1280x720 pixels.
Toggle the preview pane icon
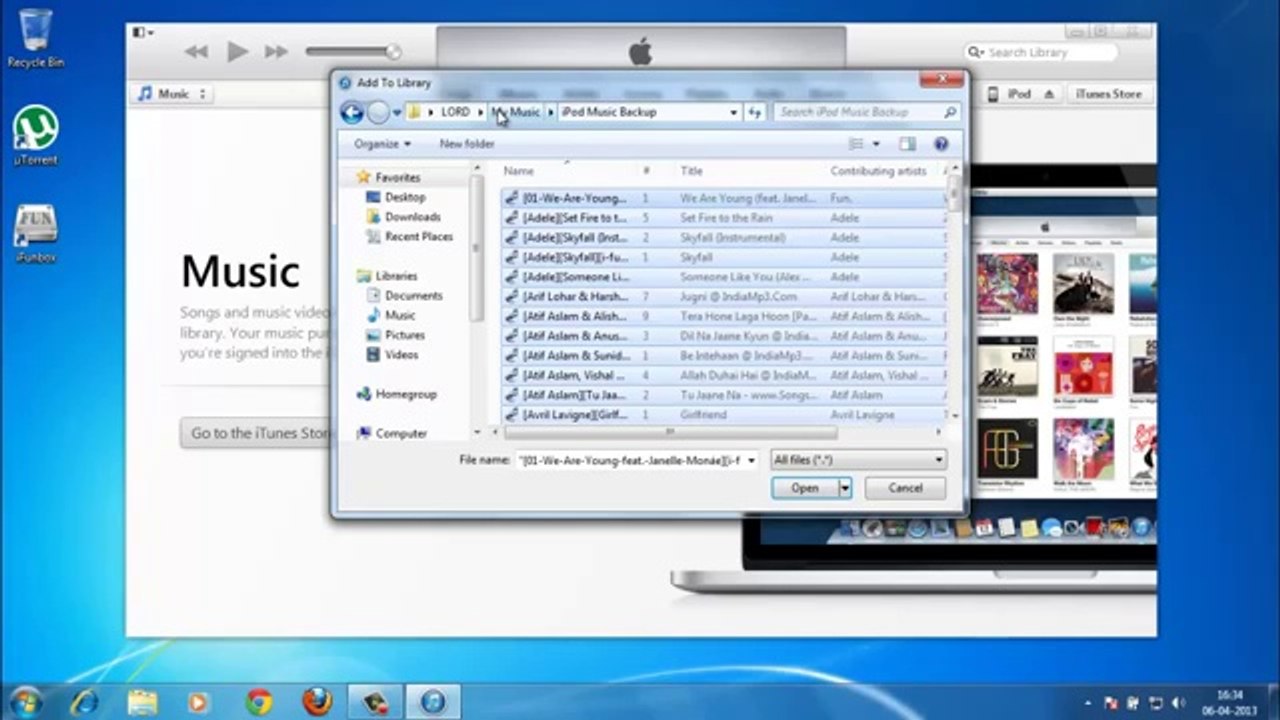[907, 144]
